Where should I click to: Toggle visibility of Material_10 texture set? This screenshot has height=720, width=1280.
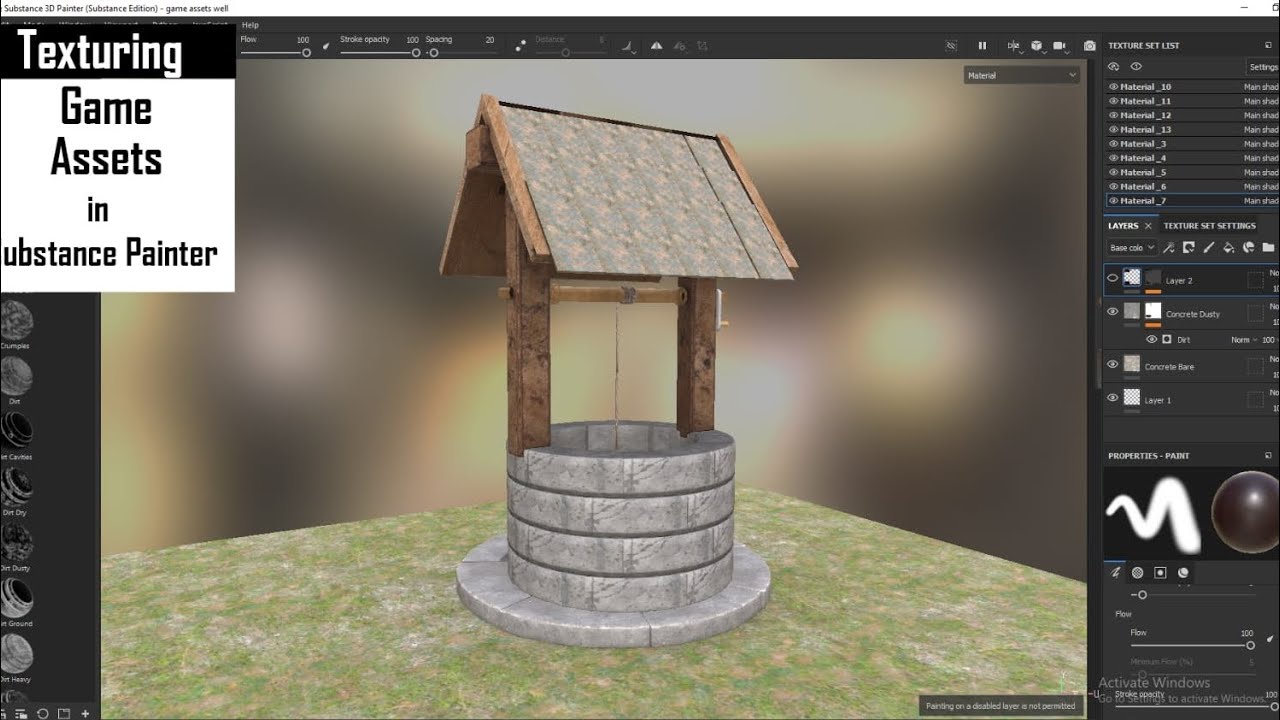pyautogui.click(x=1114, y=87)
